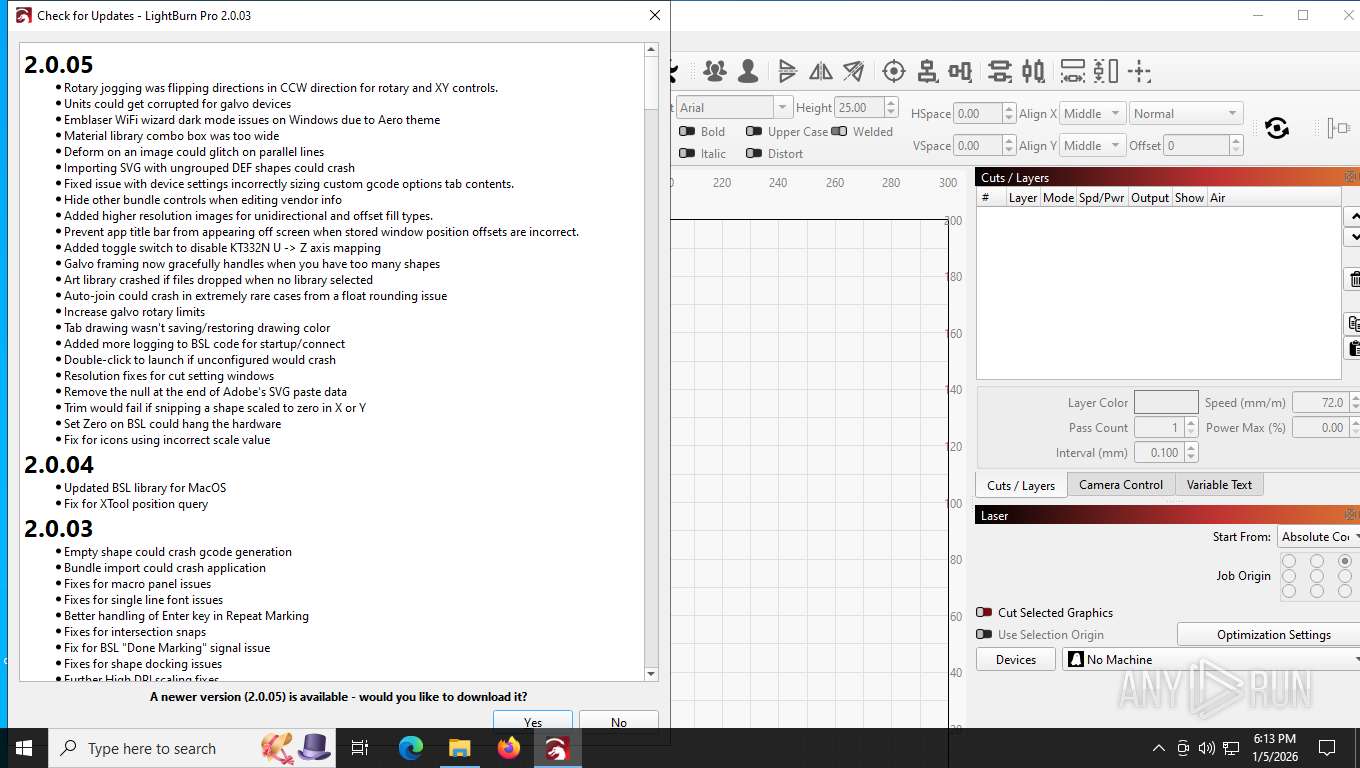Image resolution: width=1360 pixels, height=768 pixels.
Task: Click the docking snap icon at toolbar right
Action: (x=1338, y=128)
